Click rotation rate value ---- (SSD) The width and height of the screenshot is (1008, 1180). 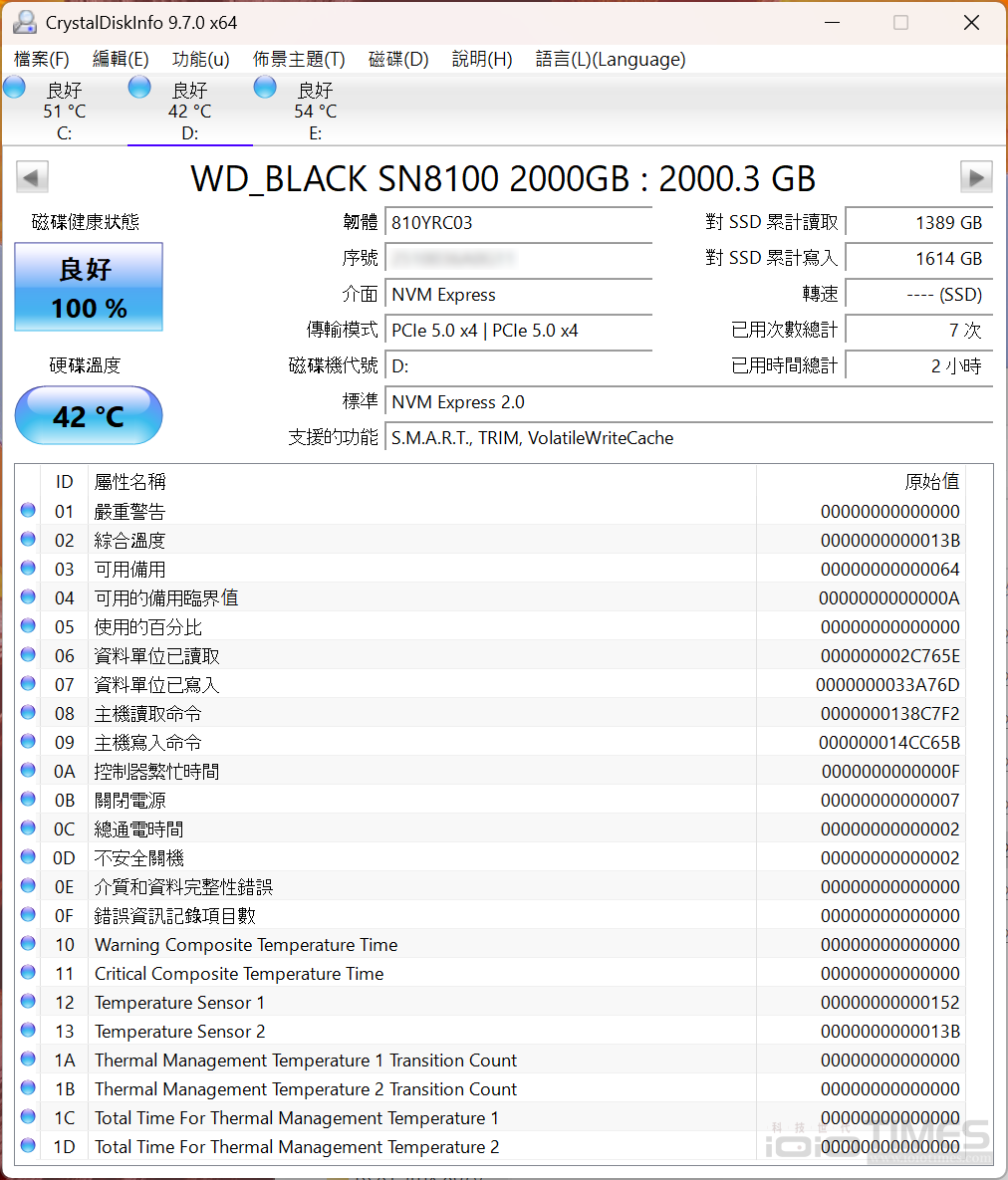[x=919, y=294]
